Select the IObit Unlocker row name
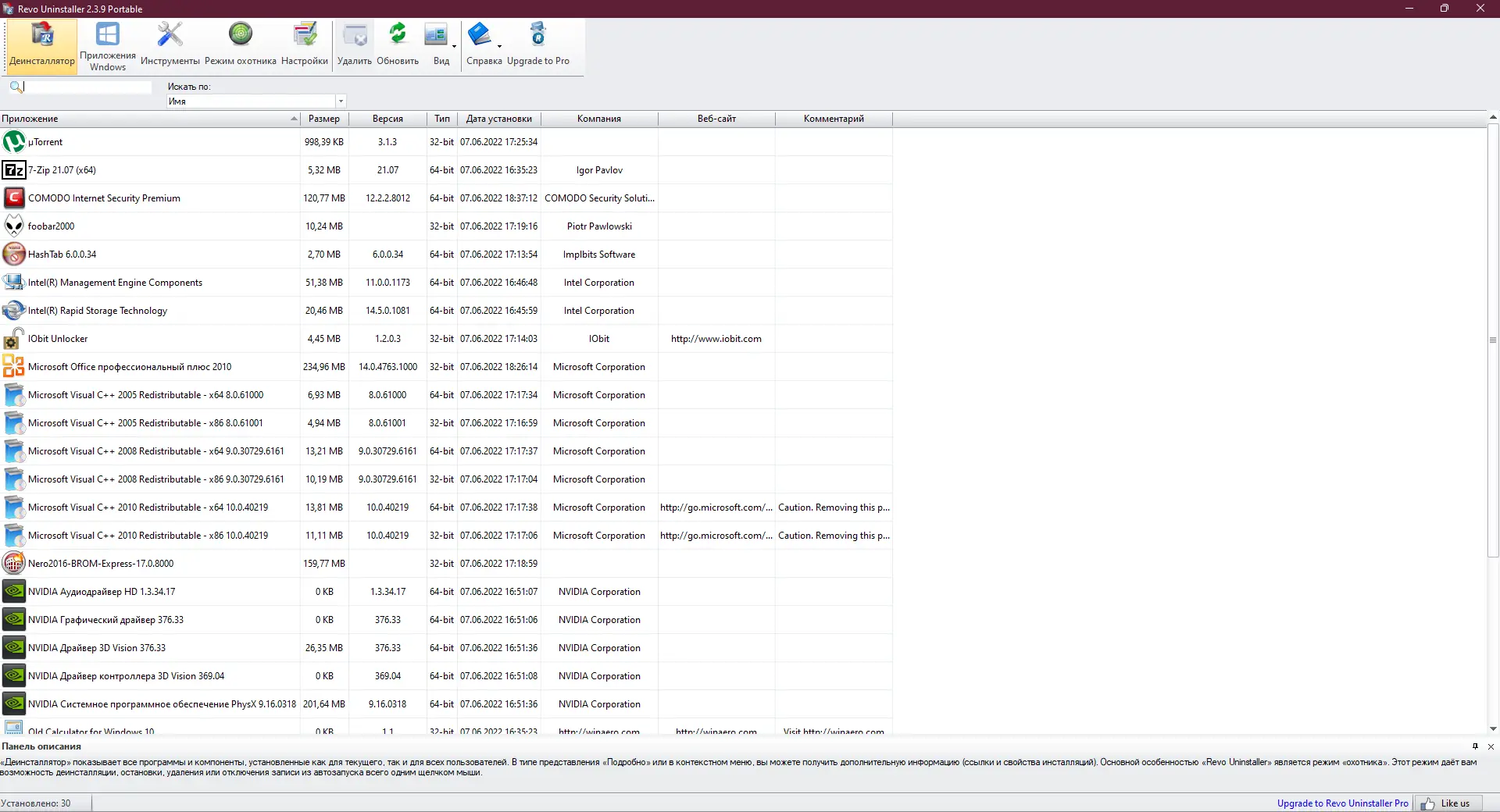 (58, 339)
